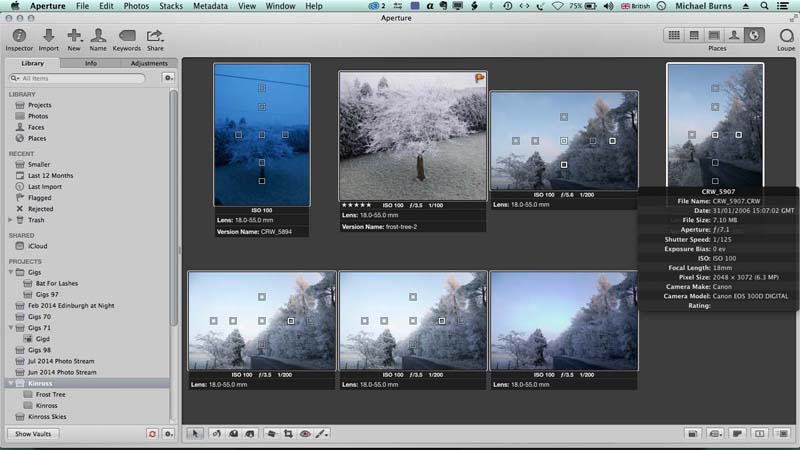The image size is (800, 450).
Task: Select the Projects icon in Library
Action: pyautogui.click(x=20, y=105)
